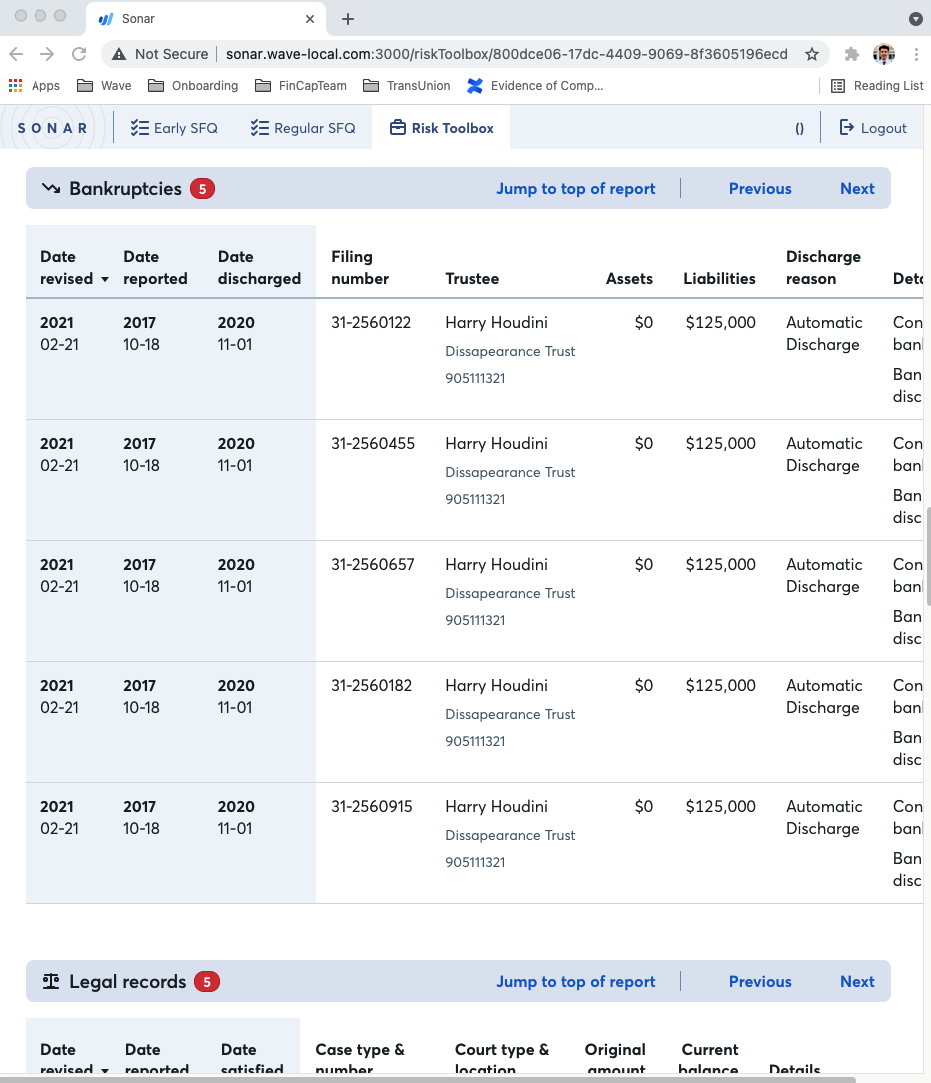Image resolution: width=931 pixels, height=1083 pixels.
Task: Click the browser reload page icon
Action: coord(80,54)
